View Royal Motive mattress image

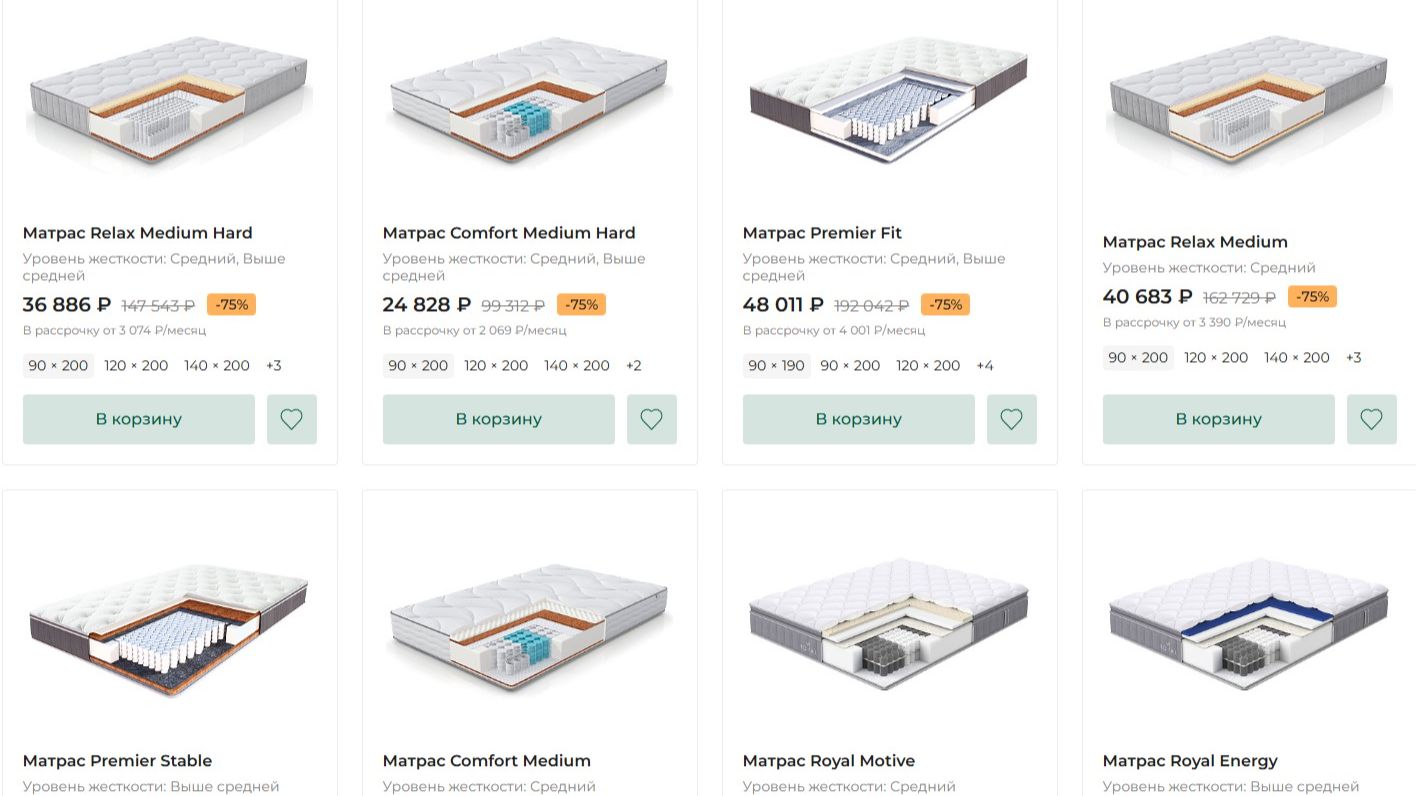pos(889,625)
